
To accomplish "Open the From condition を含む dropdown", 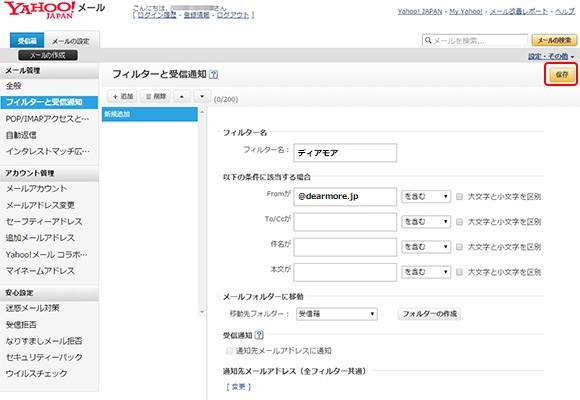I will [x=426, y=196].
